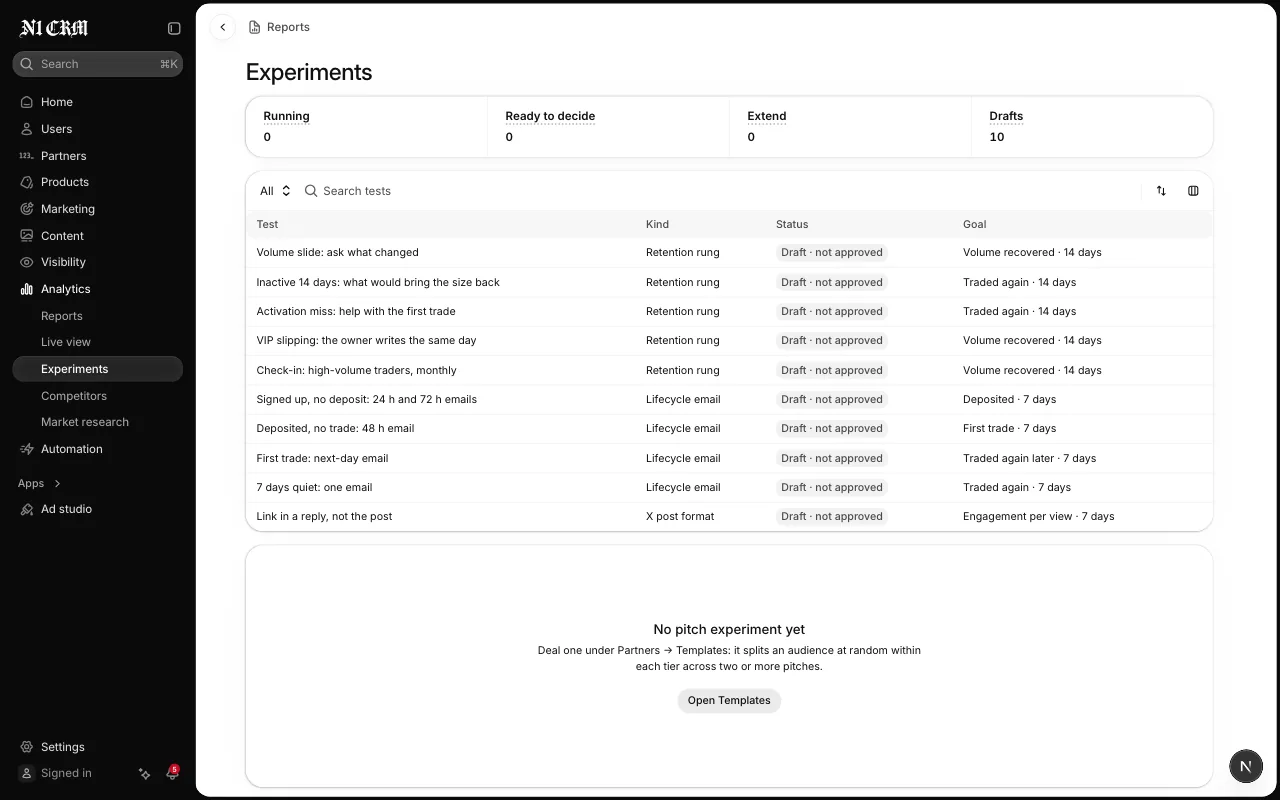Image resolution: width=1280 pixels, height=800 pixels.
Task: Click the Settings gear icon
Action: (27, 747)
